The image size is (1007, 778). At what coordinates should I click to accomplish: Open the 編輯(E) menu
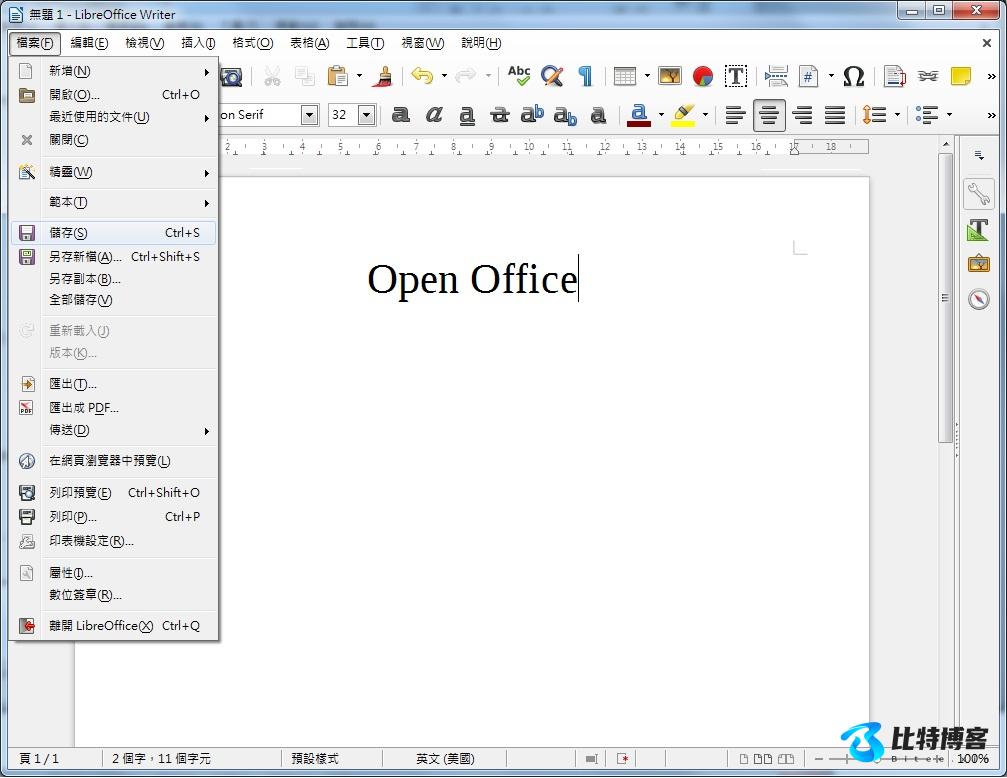(x=89, y=43)
